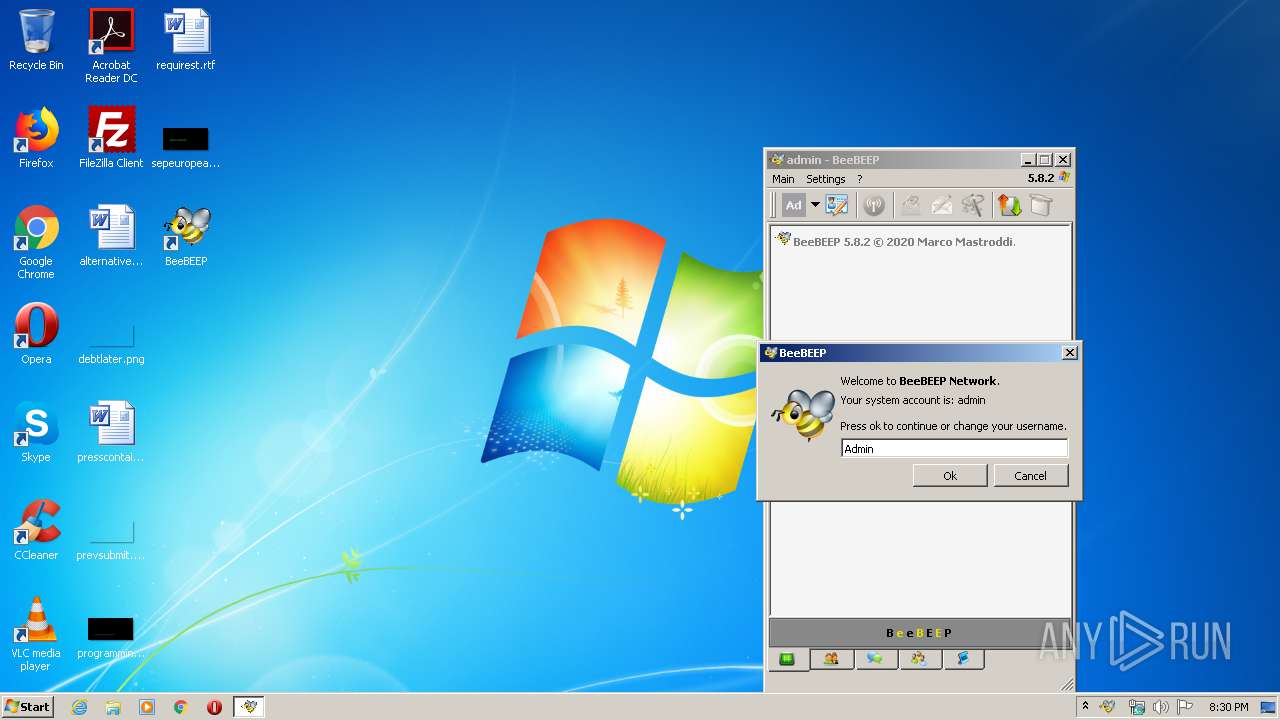This screenshot has height=720, width=1280.
Task: Click the BeeBEEP window resize grip
Action: 1067,684
